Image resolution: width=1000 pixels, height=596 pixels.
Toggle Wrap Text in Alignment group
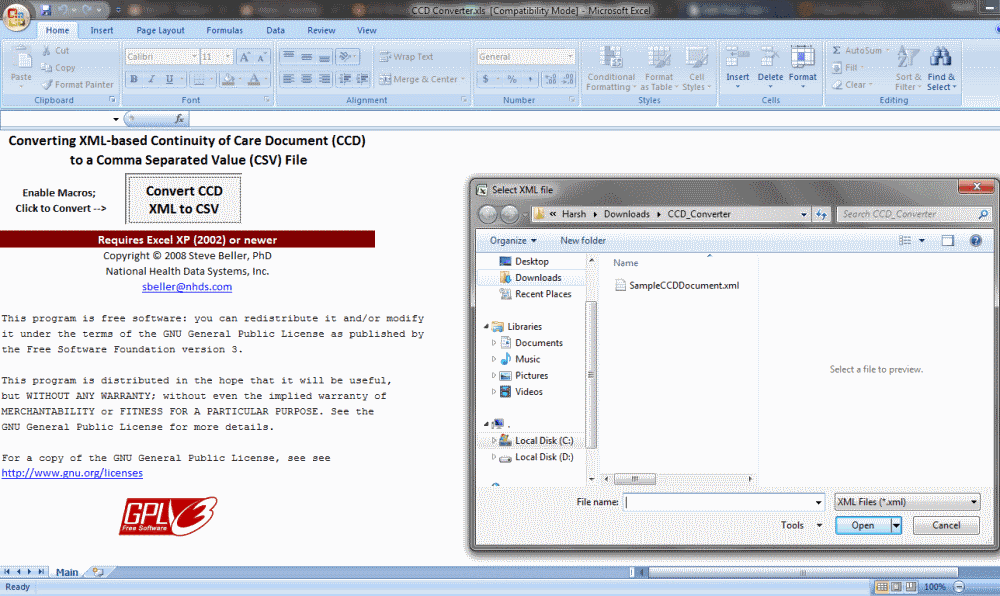point(406,57)
